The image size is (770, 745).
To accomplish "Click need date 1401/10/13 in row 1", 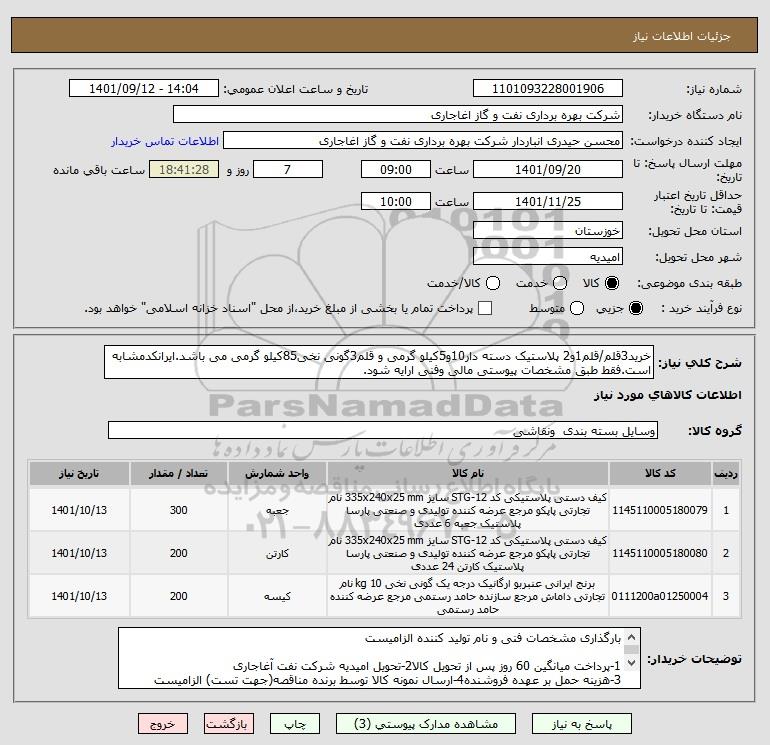I will [79, 510].
